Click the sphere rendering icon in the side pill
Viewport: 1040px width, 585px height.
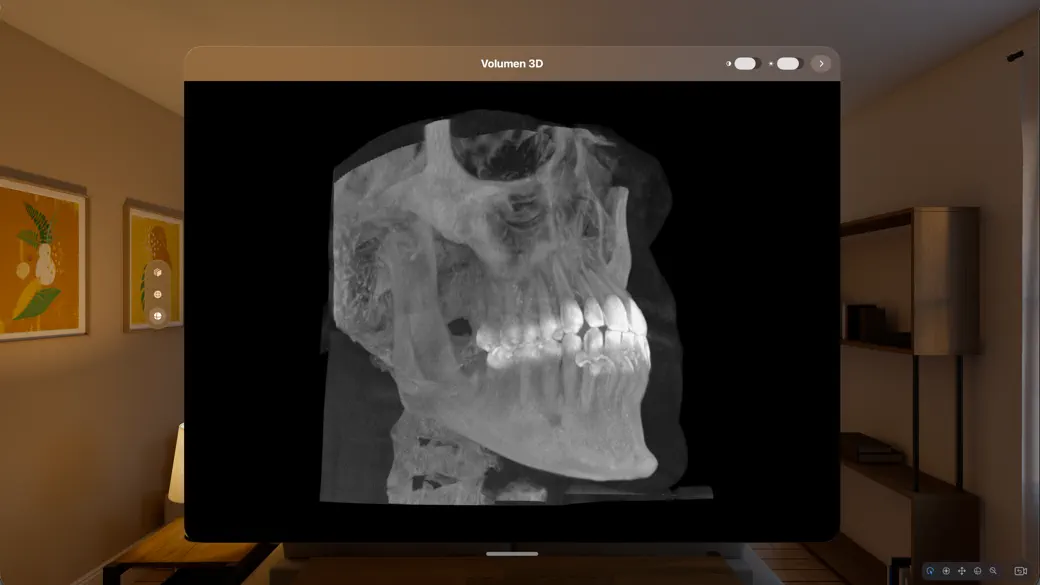pyautogui.click(x=158, y=293)
